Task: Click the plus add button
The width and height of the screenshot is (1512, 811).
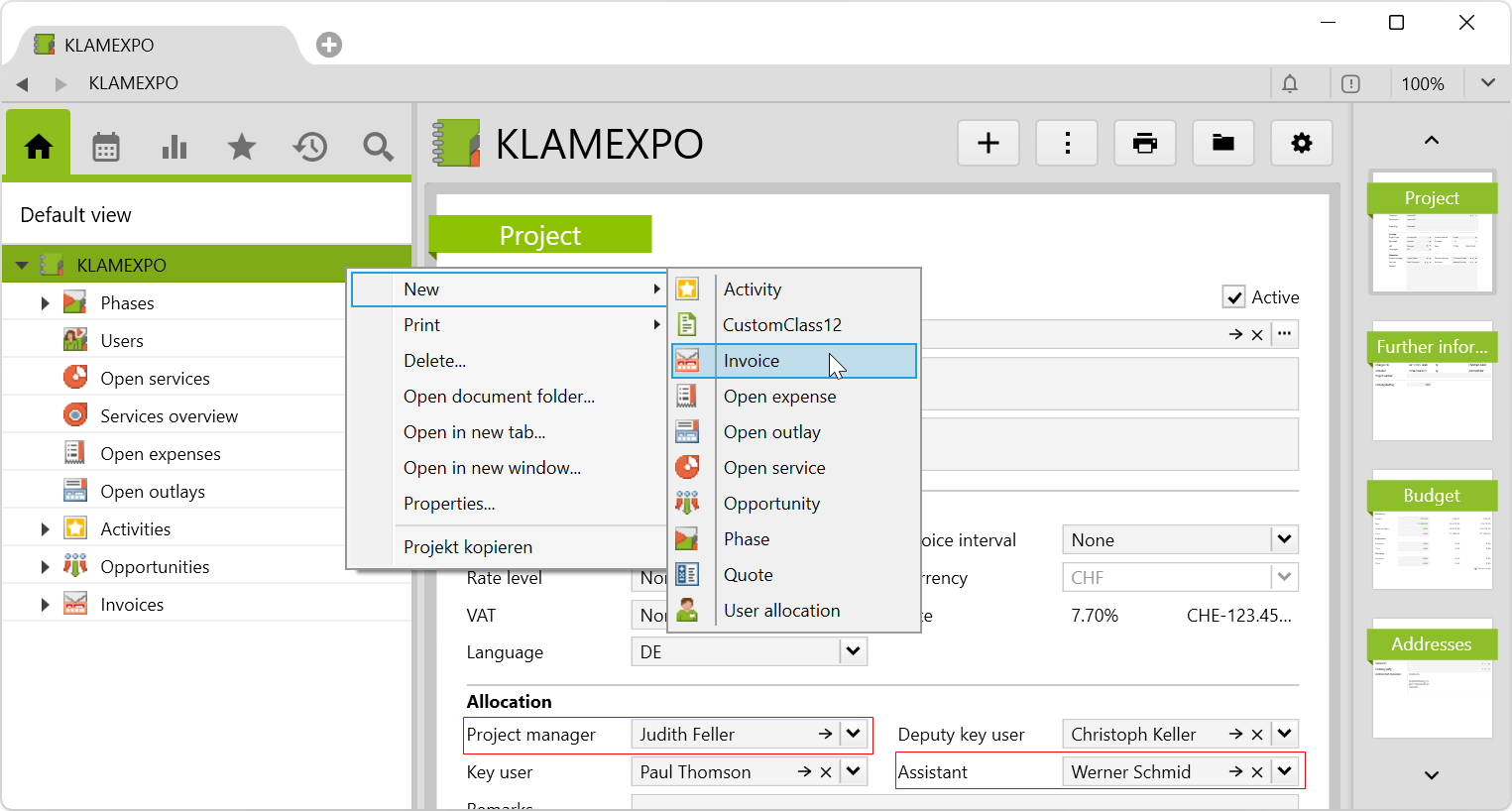Action: [989, 144]
